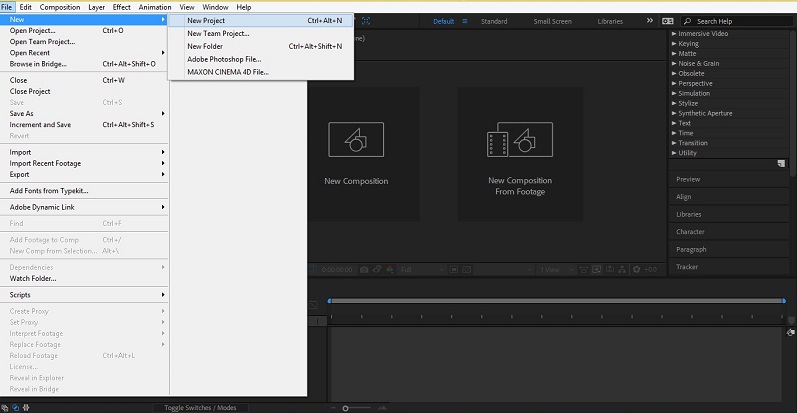This screenshot has height=413, width=797.
Task: Show more workspaces with the overflow chevron
Action: click(x=649, y=21)
